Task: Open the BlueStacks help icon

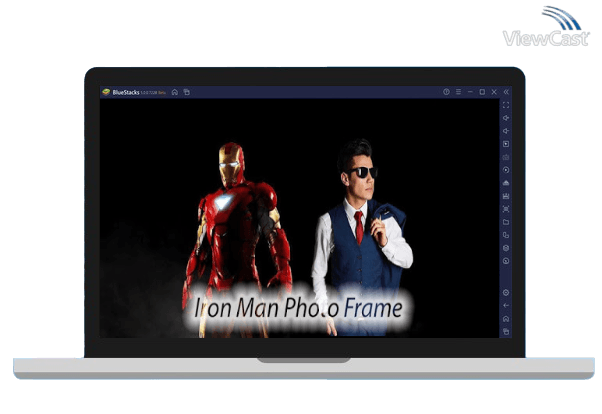Action: pyautogui.click(x=446, y=92)
